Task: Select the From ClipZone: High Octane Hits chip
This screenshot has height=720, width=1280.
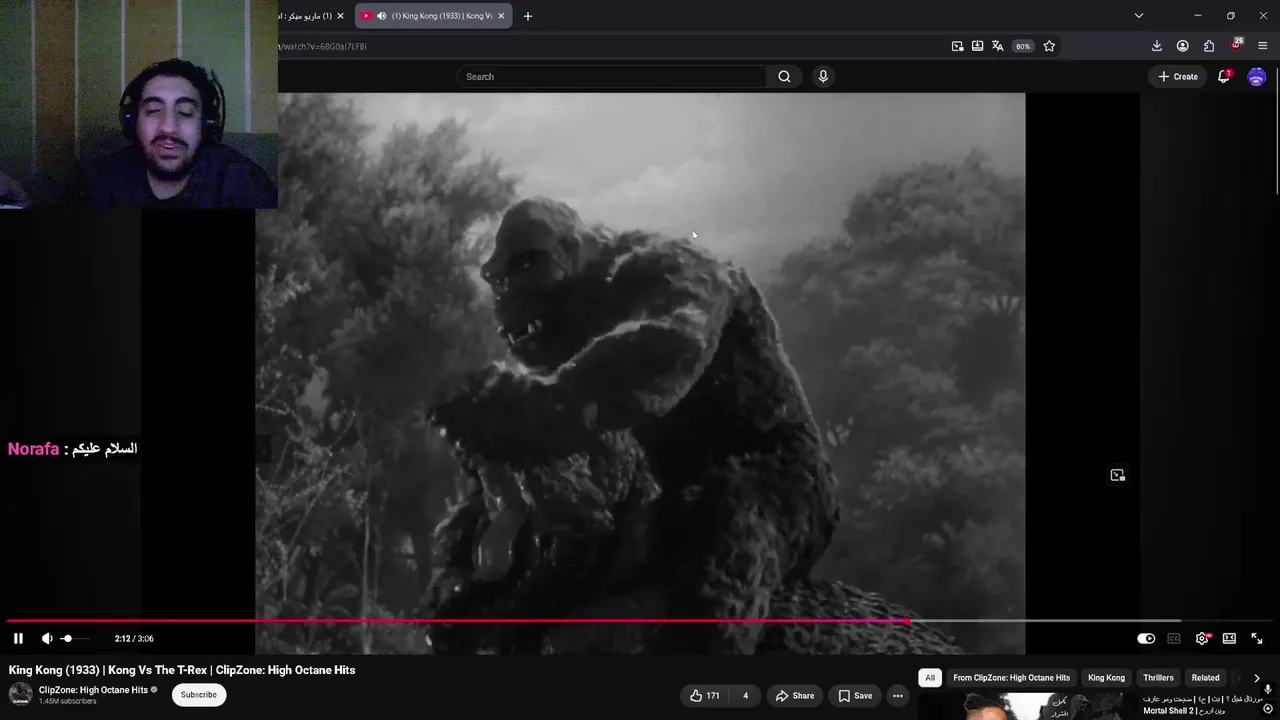Action: coord(1011,678)
